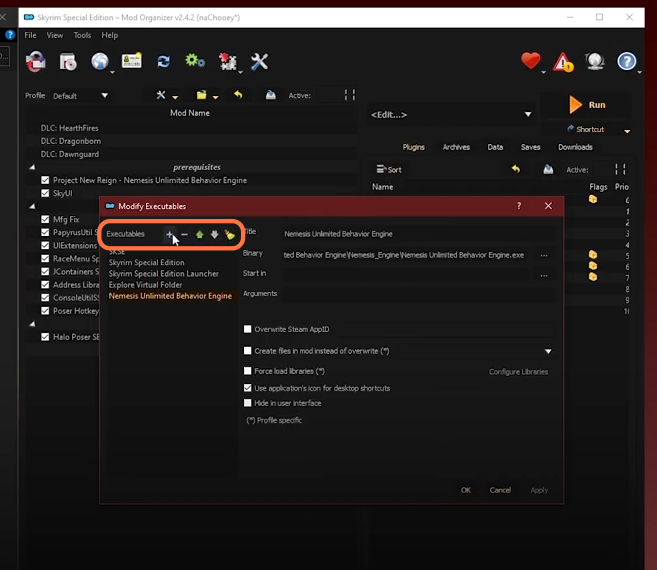Select Skyrim Special Edition Launcher executable
The height and width of the screenshot is (570, 657).
163,274
